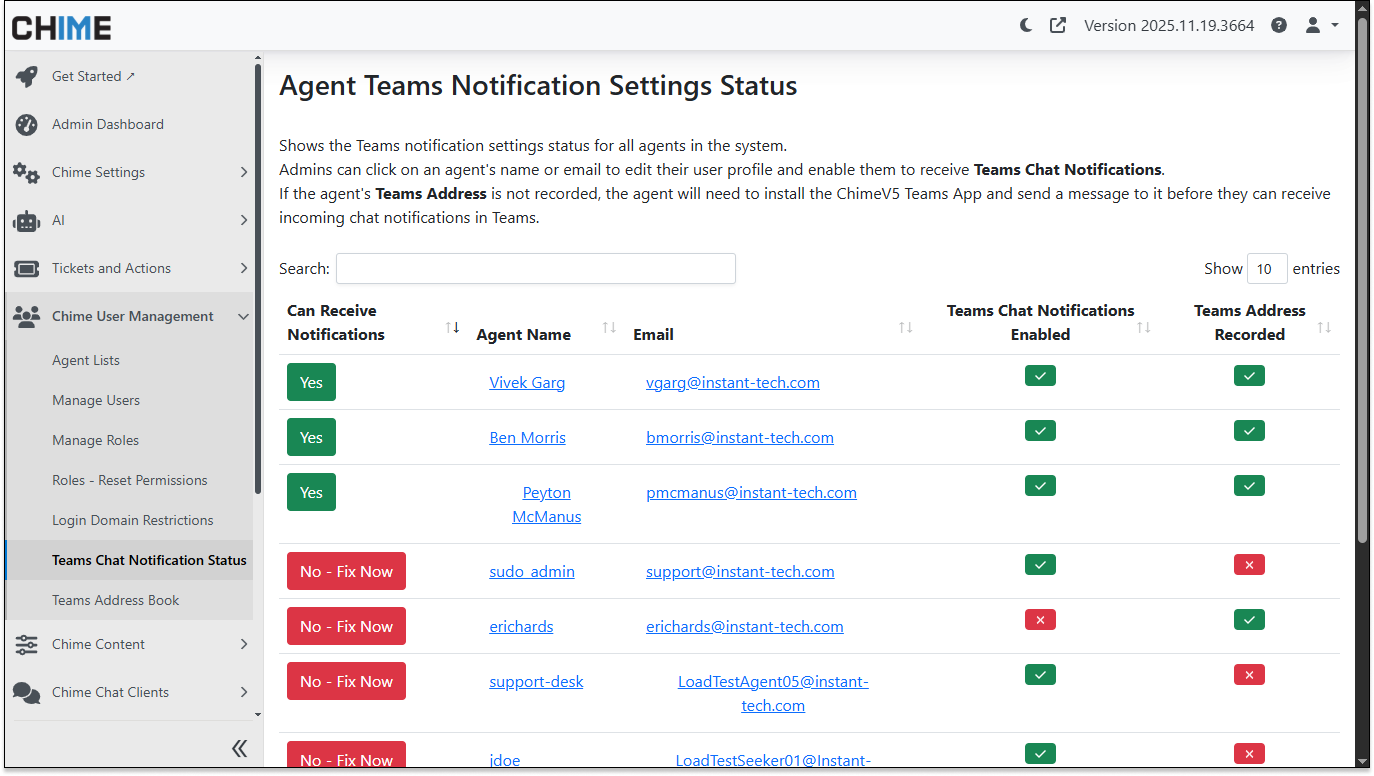
Task: Click erichards' red X notifications disabled badge
Action: (x=1040, y=620)
